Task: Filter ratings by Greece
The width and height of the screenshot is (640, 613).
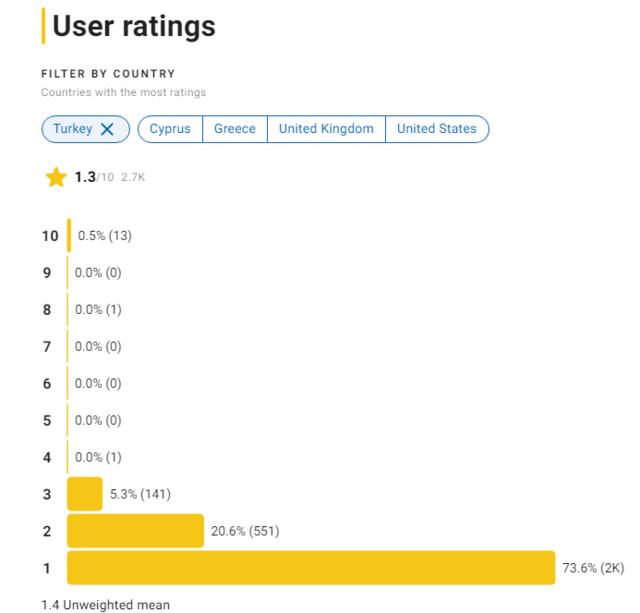Action: tap(235, 129)
